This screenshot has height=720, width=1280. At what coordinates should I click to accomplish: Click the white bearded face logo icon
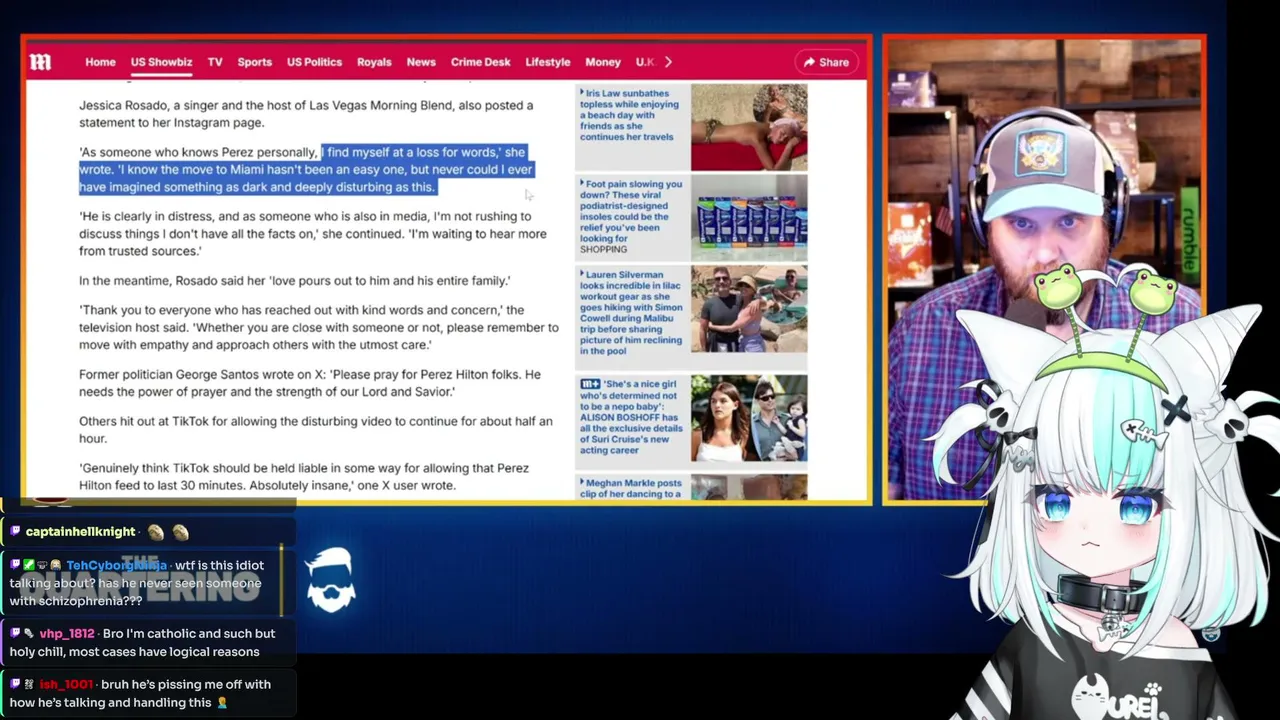(x=331, y=580)
